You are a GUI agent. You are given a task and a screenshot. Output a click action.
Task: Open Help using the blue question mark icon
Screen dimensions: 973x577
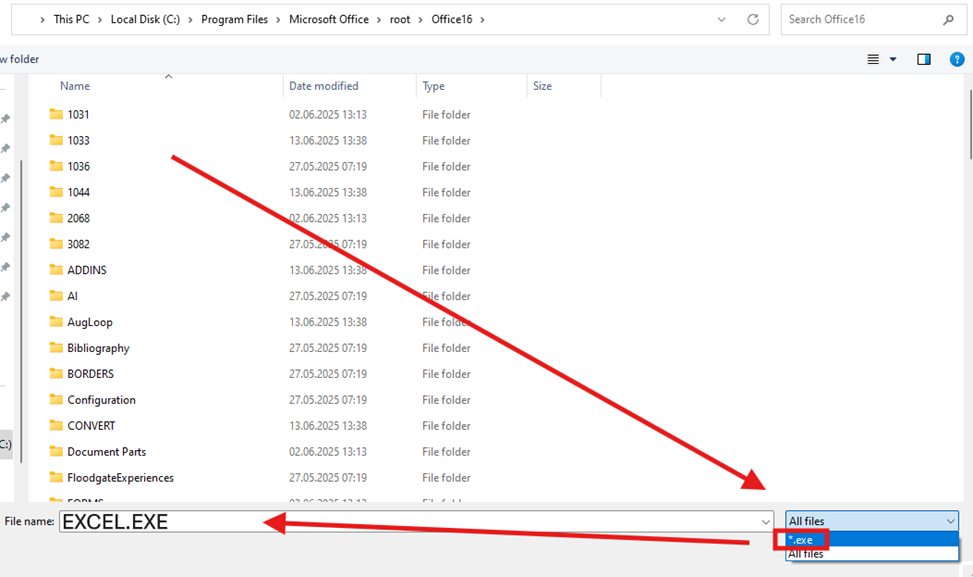tap(956, 59)
